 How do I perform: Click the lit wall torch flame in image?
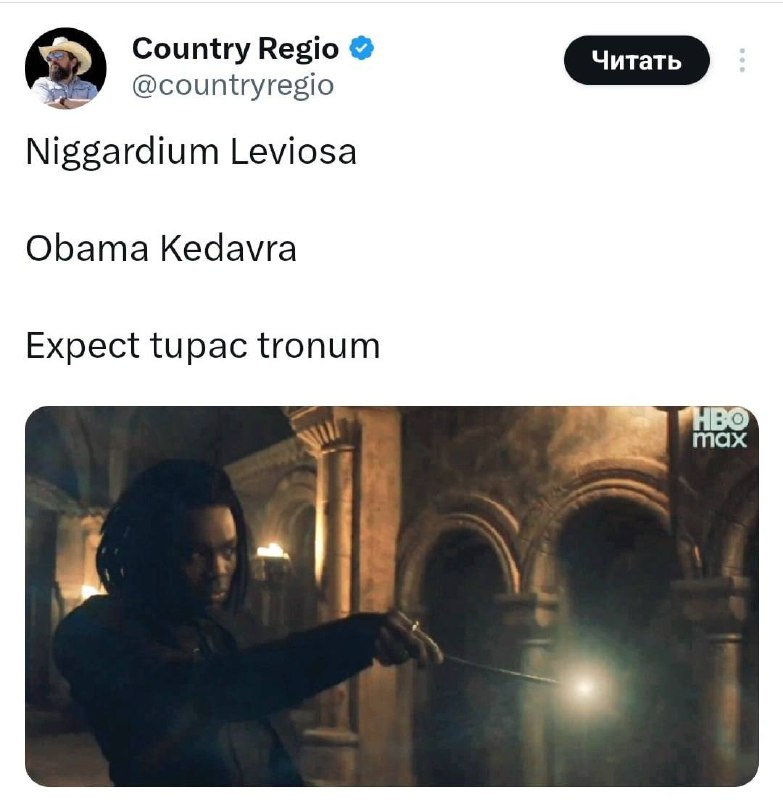[271, 551]
